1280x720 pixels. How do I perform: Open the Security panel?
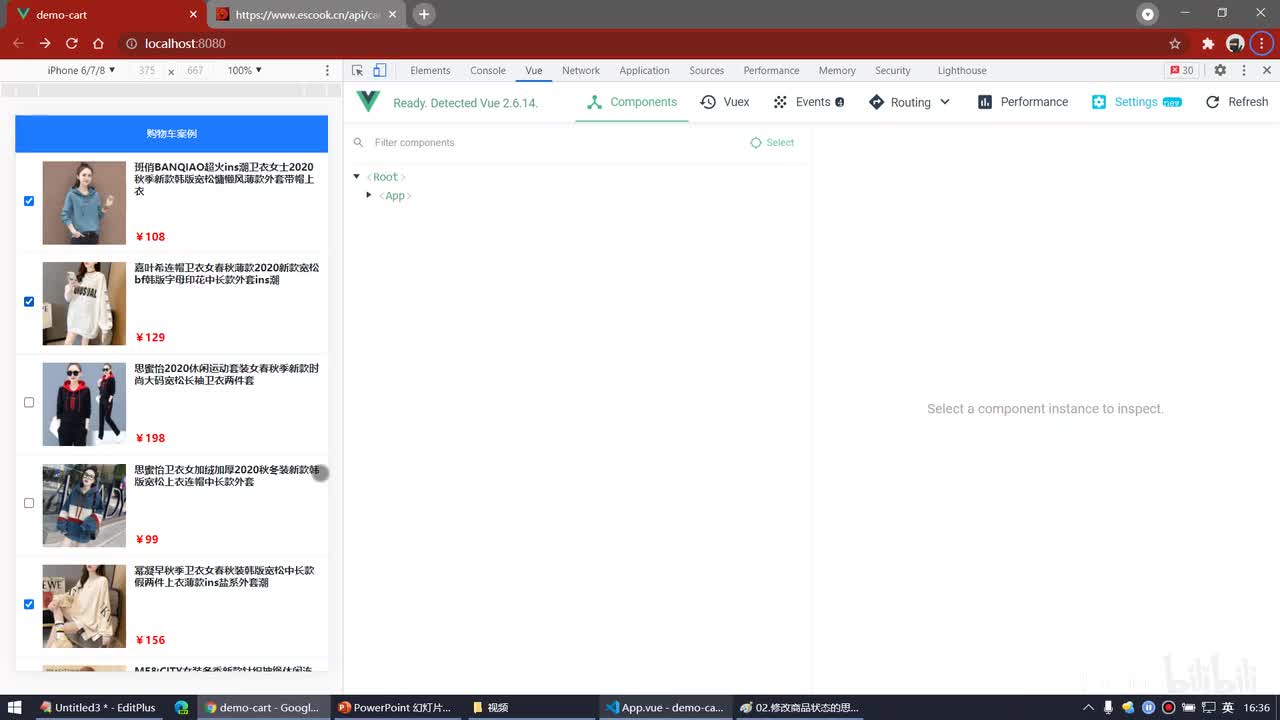click(x=893, y=70)
